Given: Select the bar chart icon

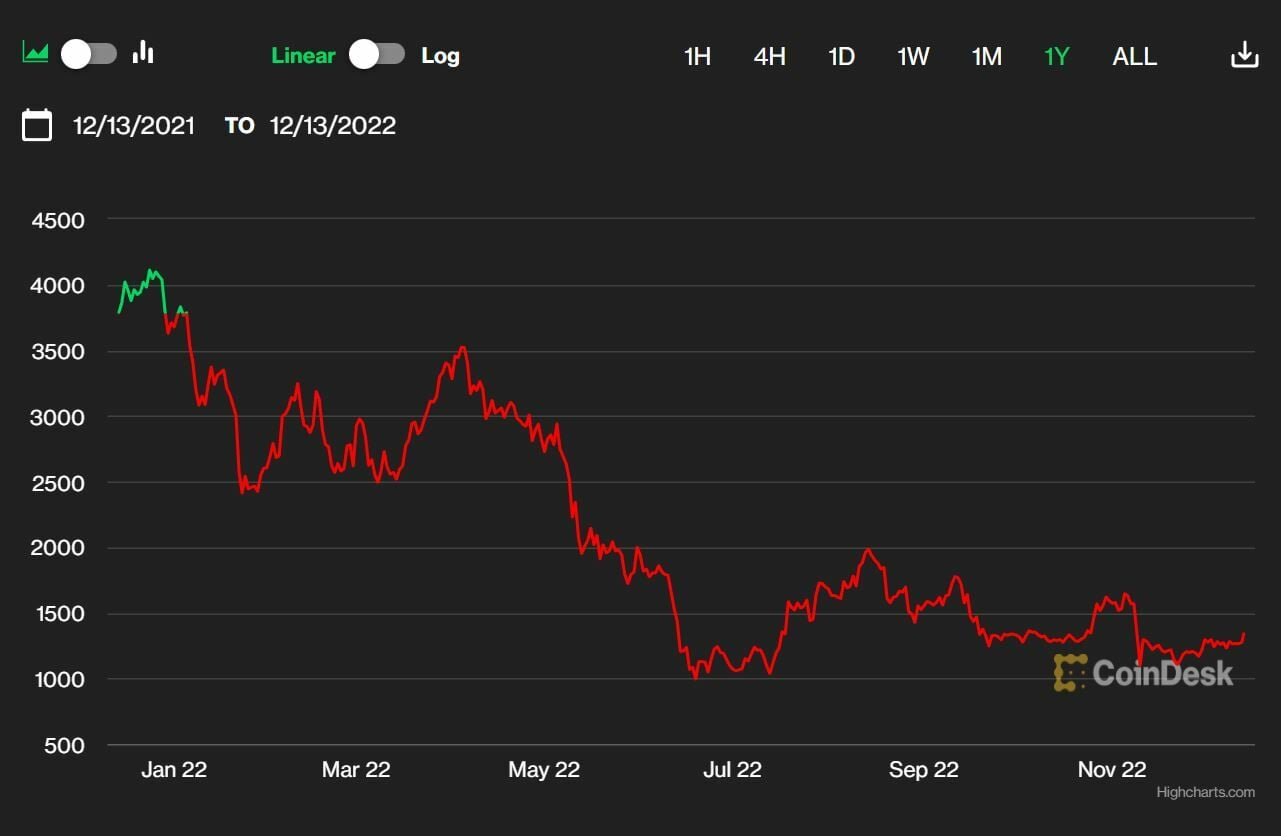Looking at the screenshot, I should coord(144,52).
